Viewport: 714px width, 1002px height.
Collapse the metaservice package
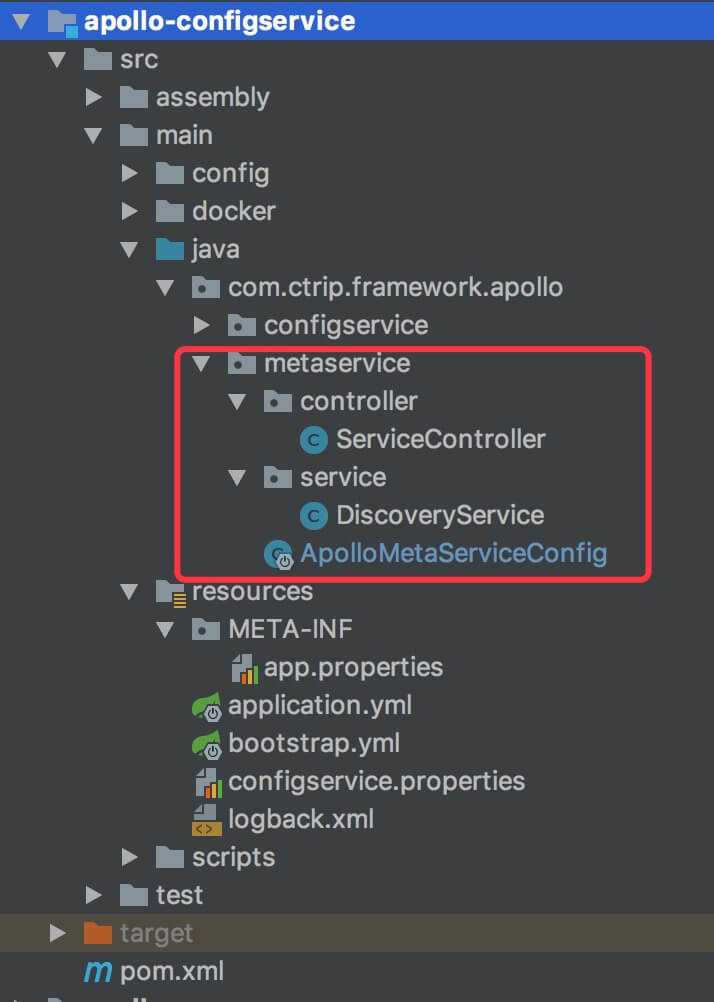point(202,363)
